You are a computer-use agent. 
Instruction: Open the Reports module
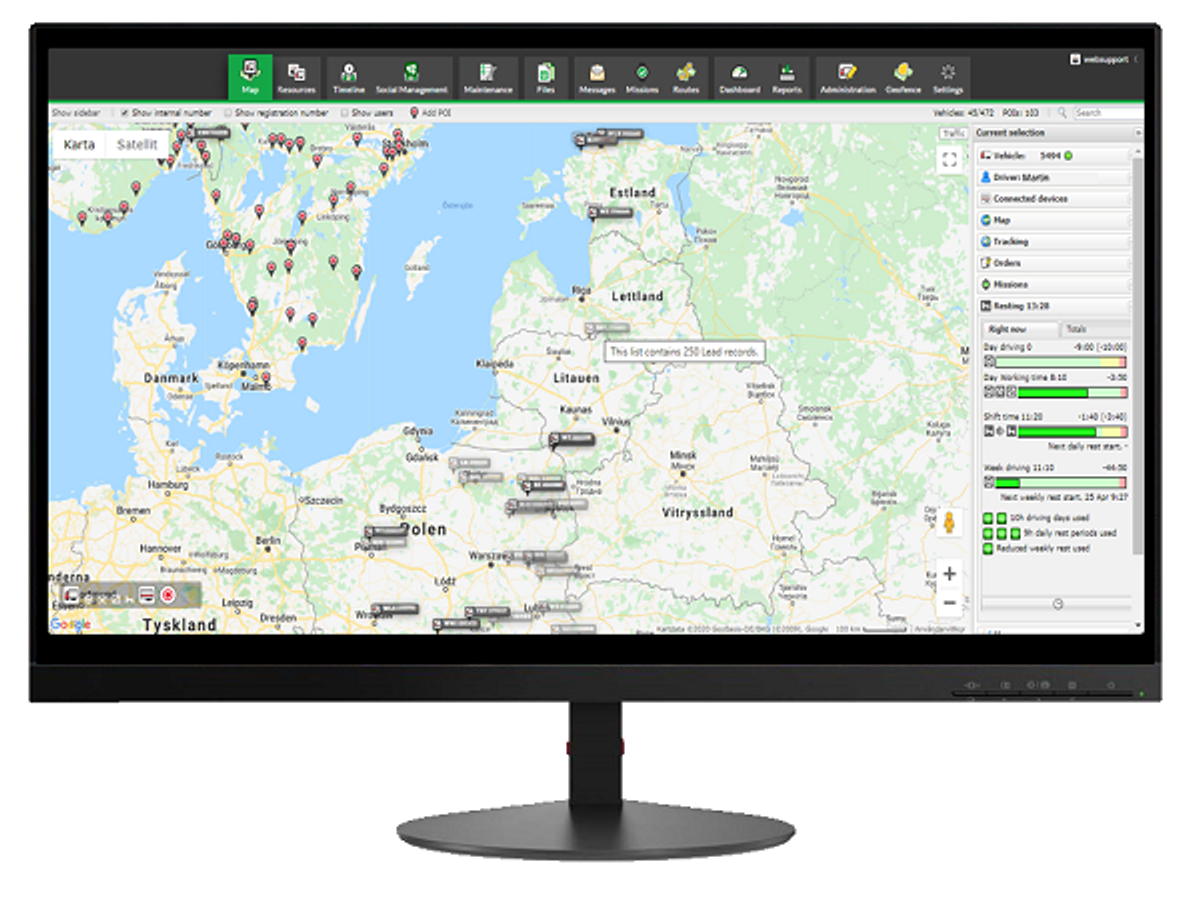pyautogui.click(x=787, y=77)
